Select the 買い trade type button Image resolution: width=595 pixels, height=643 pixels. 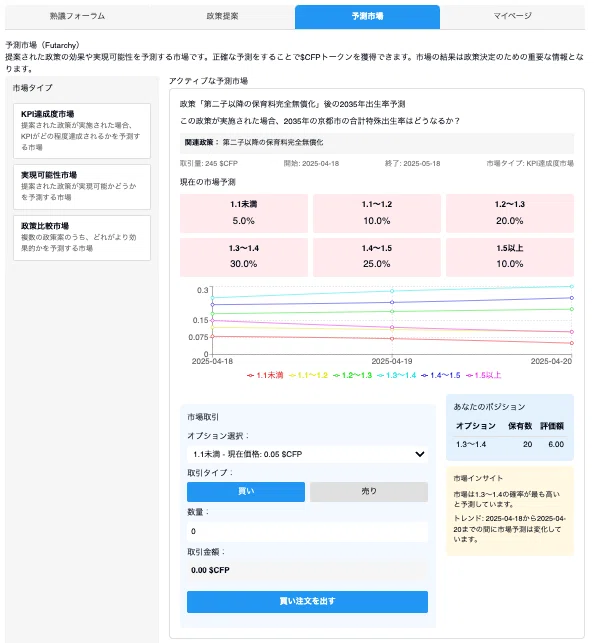coord(246,492)
